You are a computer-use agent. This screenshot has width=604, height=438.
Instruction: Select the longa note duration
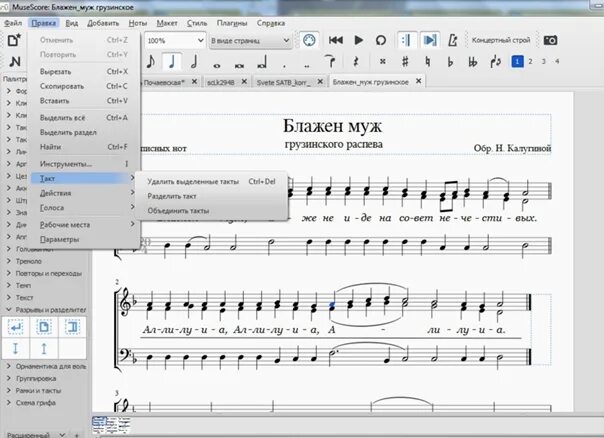(x=262, y=62)
